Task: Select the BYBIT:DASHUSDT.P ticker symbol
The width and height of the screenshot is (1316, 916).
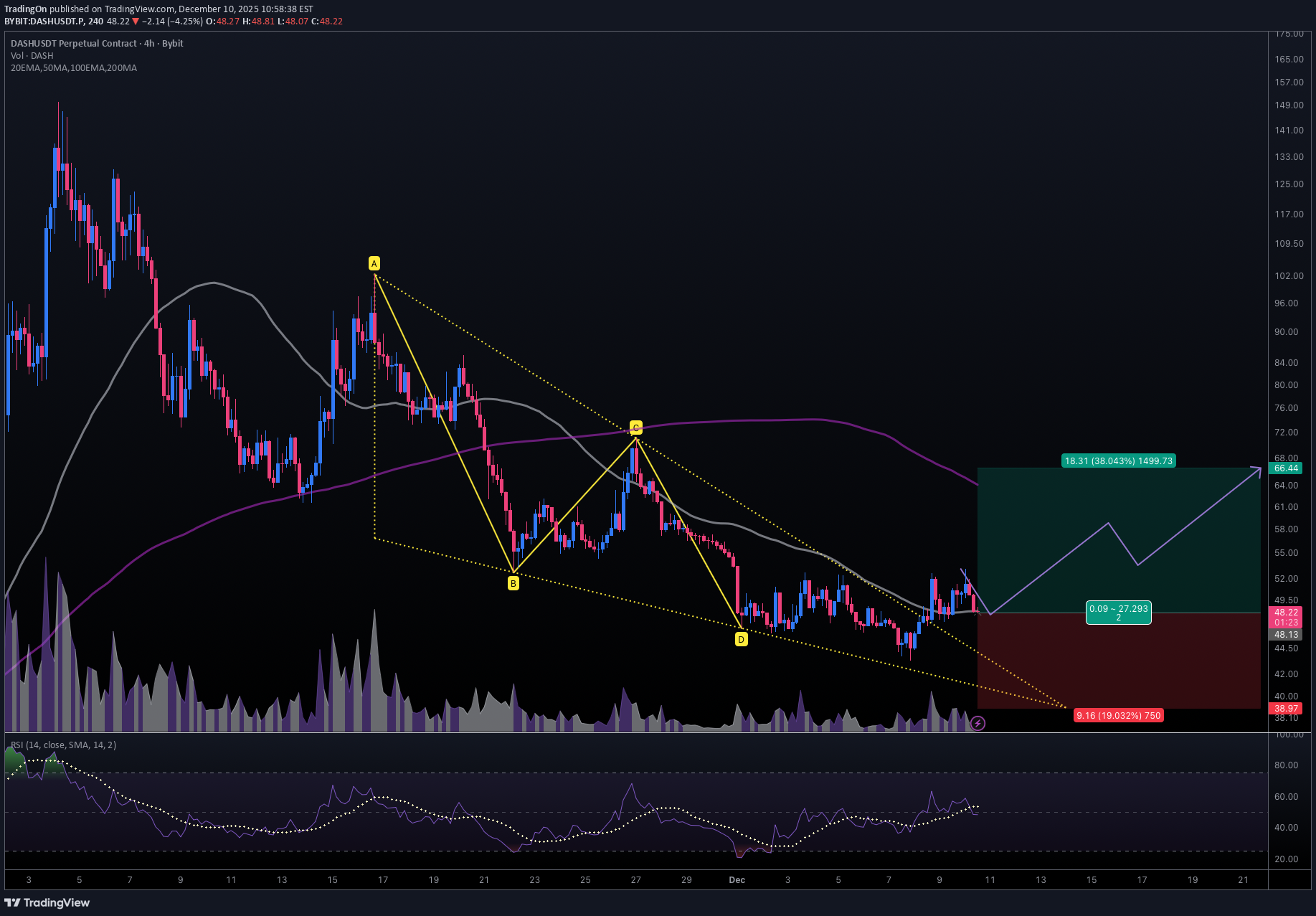Action: click(47, 22)
